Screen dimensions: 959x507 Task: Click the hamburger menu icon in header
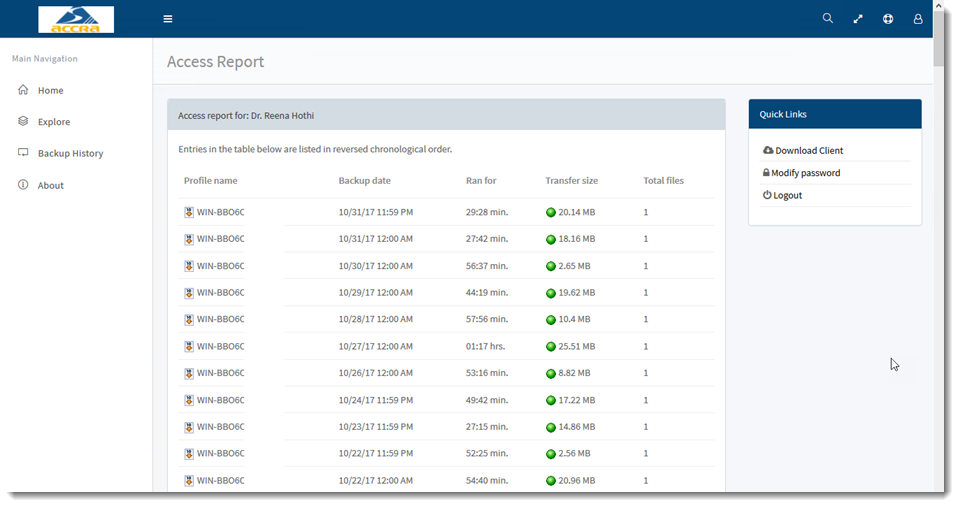click(167, 19)
